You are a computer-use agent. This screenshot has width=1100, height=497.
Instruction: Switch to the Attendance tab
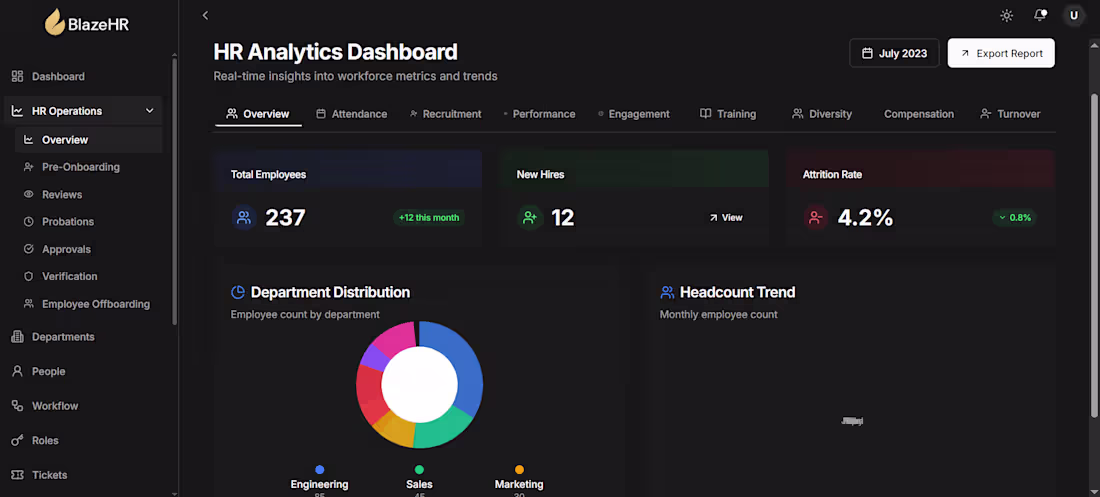(x=351, y=114)
